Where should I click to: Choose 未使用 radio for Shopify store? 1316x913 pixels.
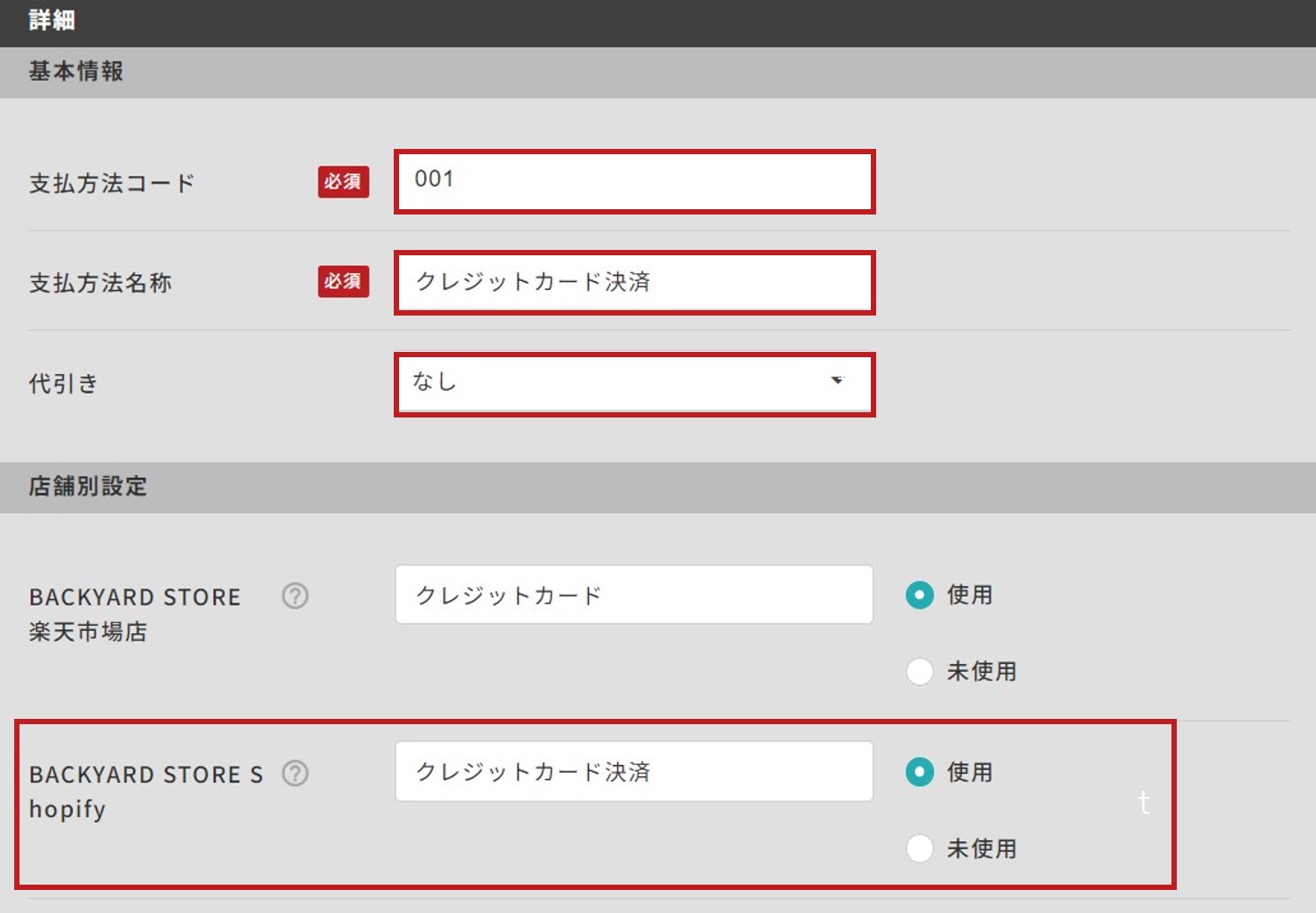pos(920,848)
